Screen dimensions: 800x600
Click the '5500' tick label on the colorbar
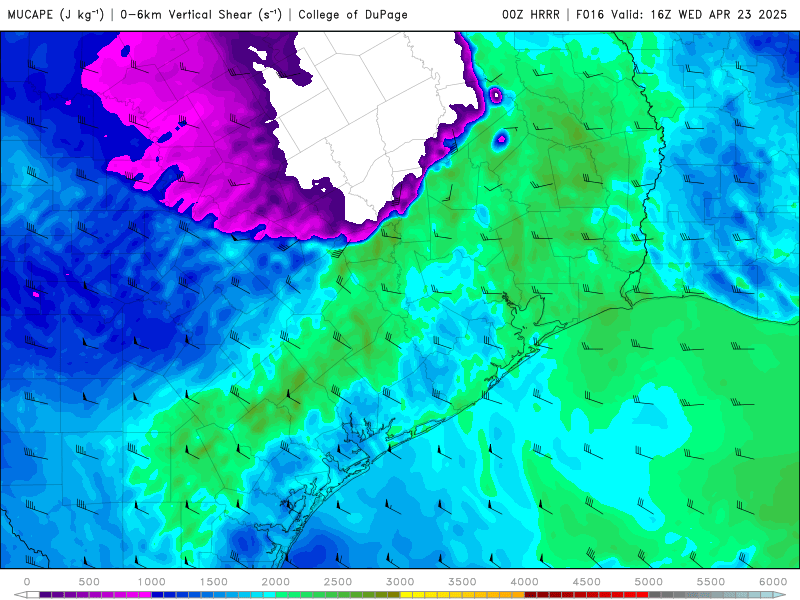(711, 582)
